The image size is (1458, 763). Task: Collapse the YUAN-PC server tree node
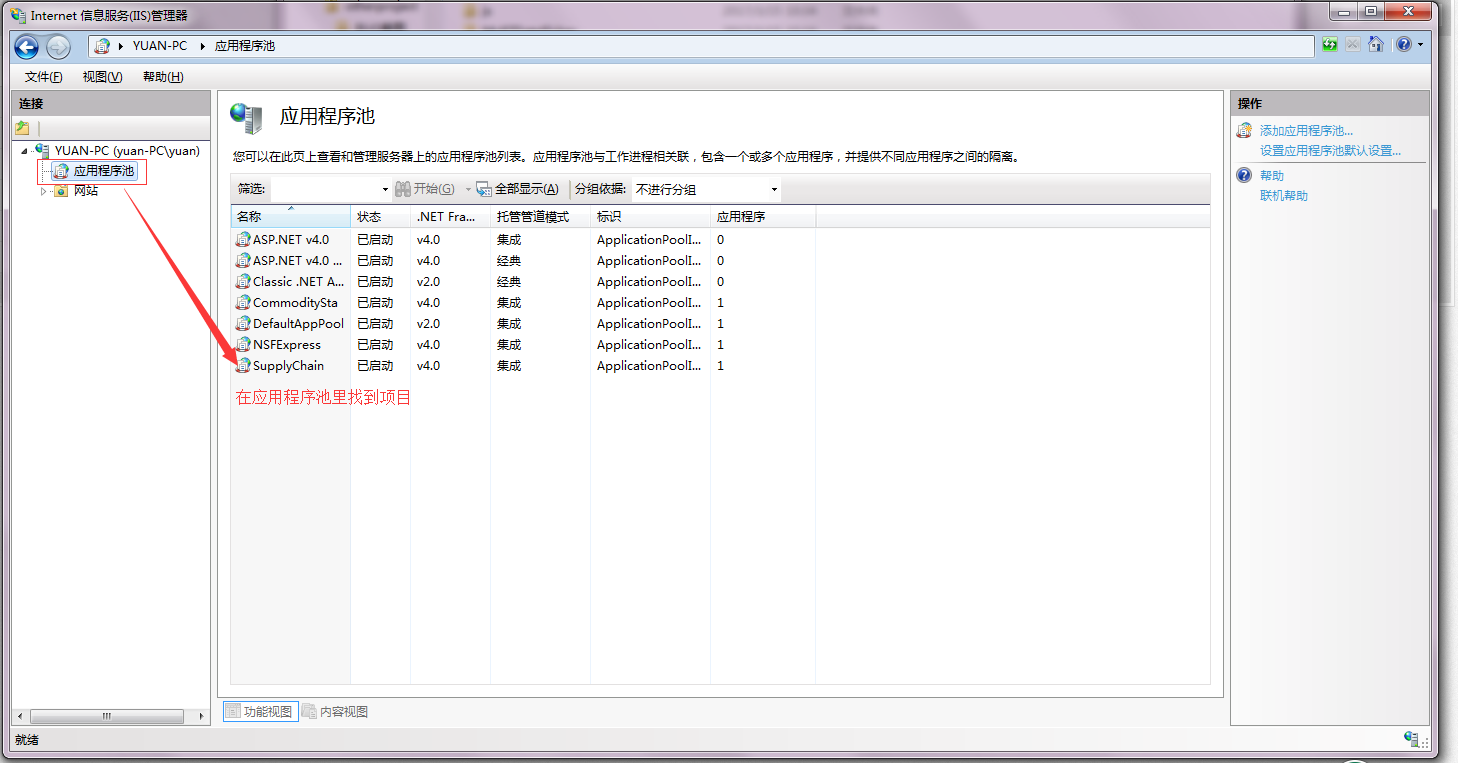(x=24, y=151)
